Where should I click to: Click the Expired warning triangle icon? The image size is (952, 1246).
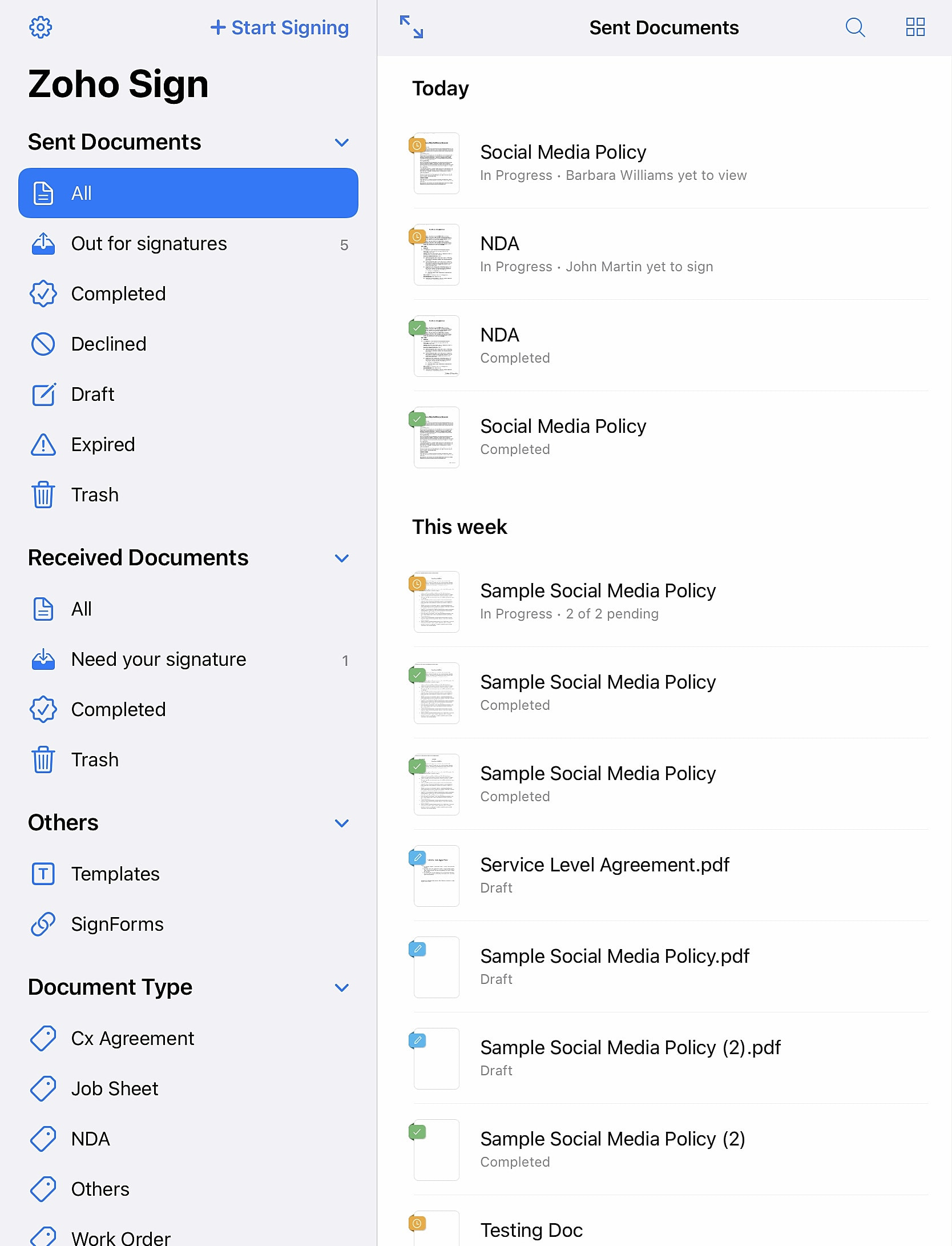[43, 445]
